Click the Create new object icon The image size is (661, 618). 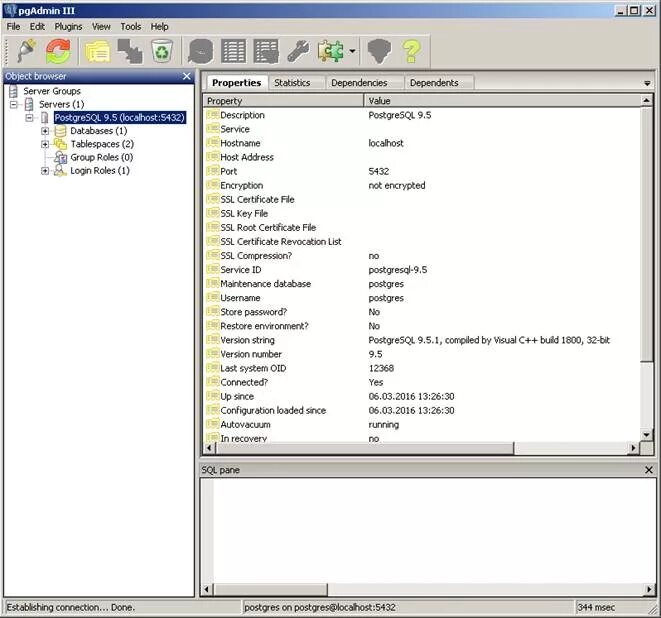(130, 51)
